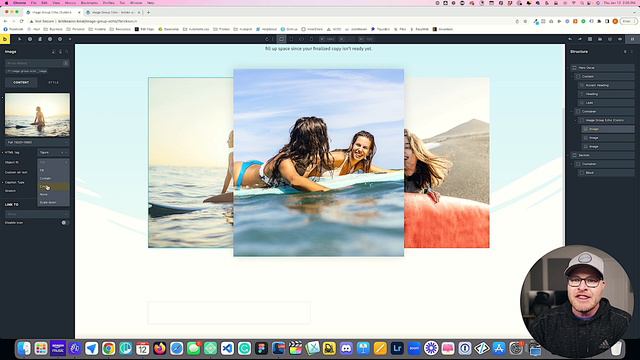Open Zoom from the dock
Screen dimensions: 640x360
414,348
